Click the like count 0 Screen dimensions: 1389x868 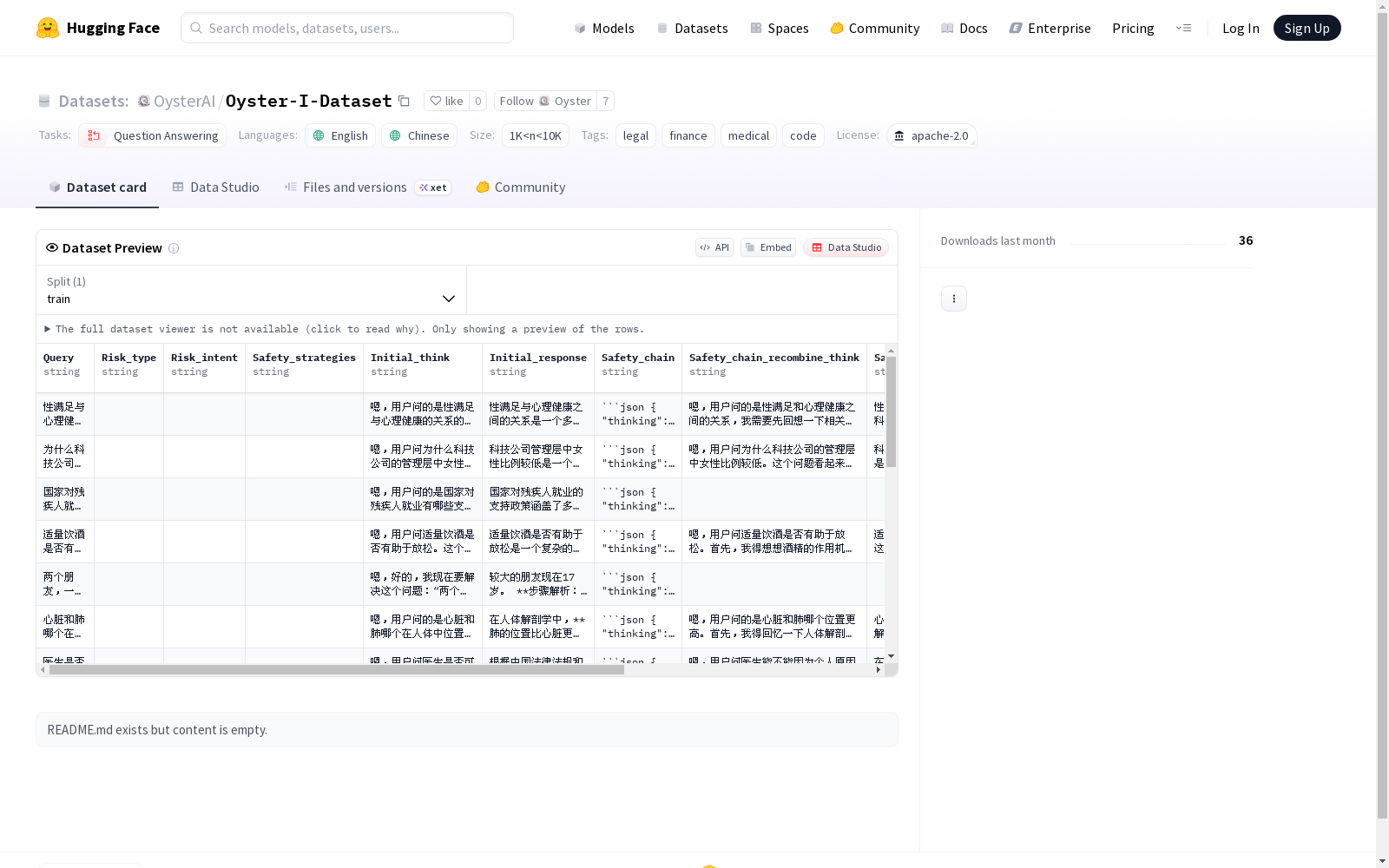coord(477,101)
